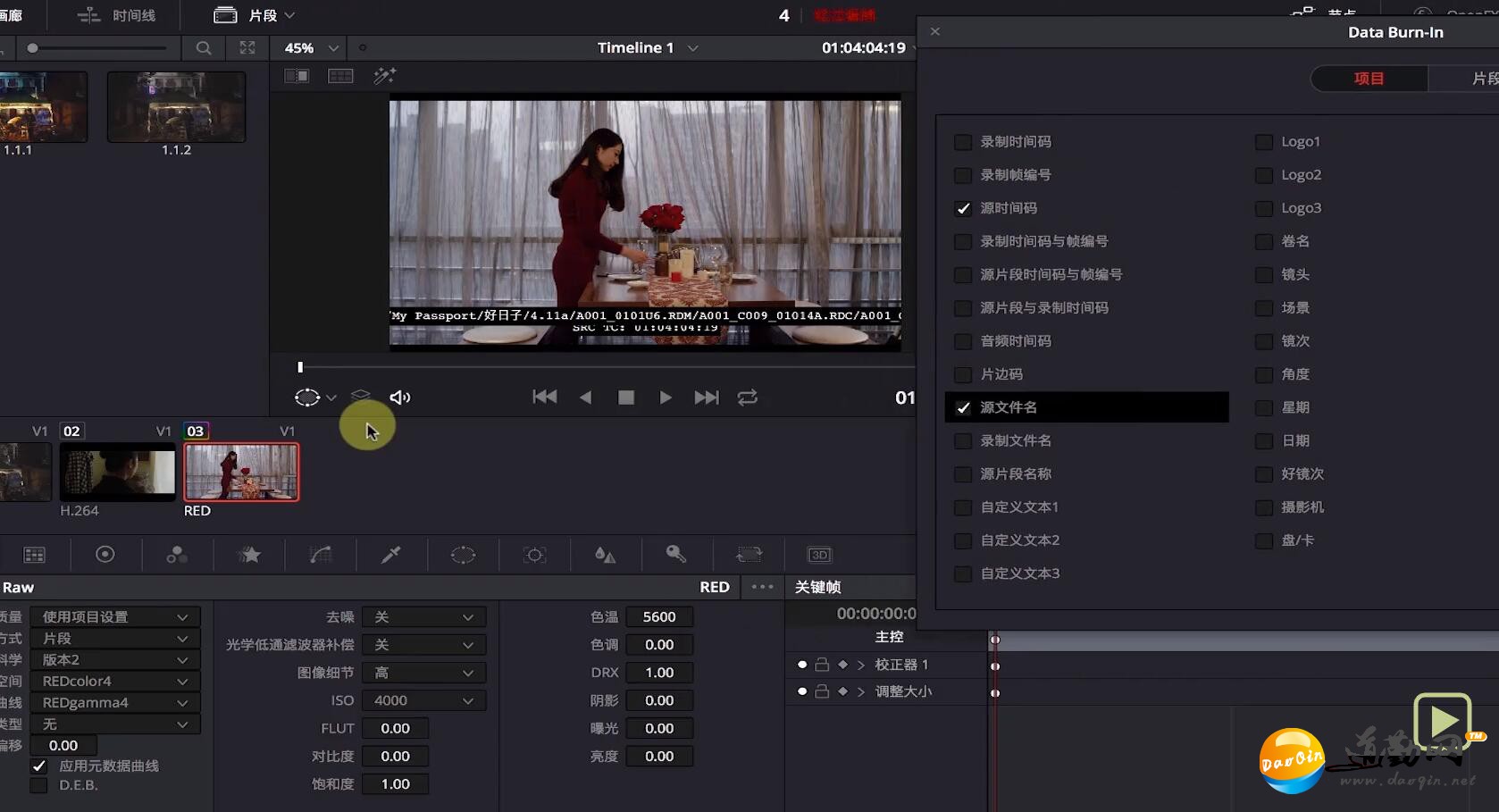1499x812 pixels.
Task: Select clip 02 H.264 thumbnail
Action: tap(118, 472)
